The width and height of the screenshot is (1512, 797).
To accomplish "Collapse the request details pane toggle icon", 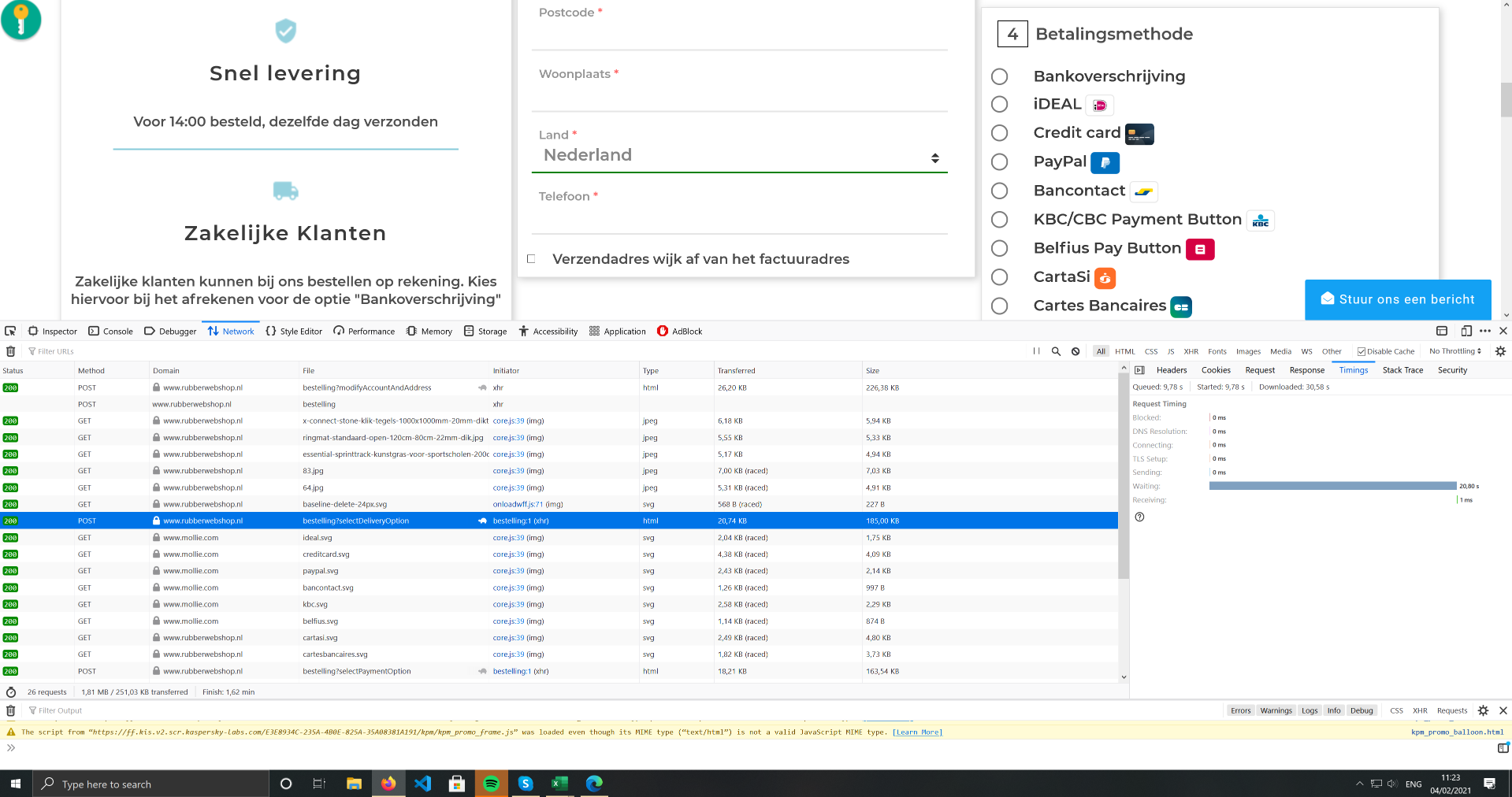I will click(1139, 370).
